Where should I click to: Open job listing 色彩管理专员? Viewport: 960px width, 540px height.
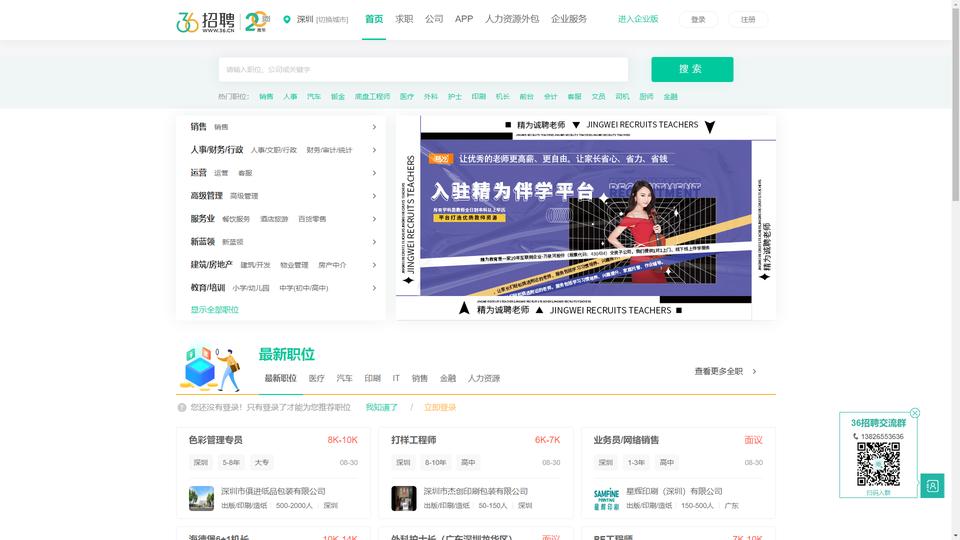[x=216, y=440]
